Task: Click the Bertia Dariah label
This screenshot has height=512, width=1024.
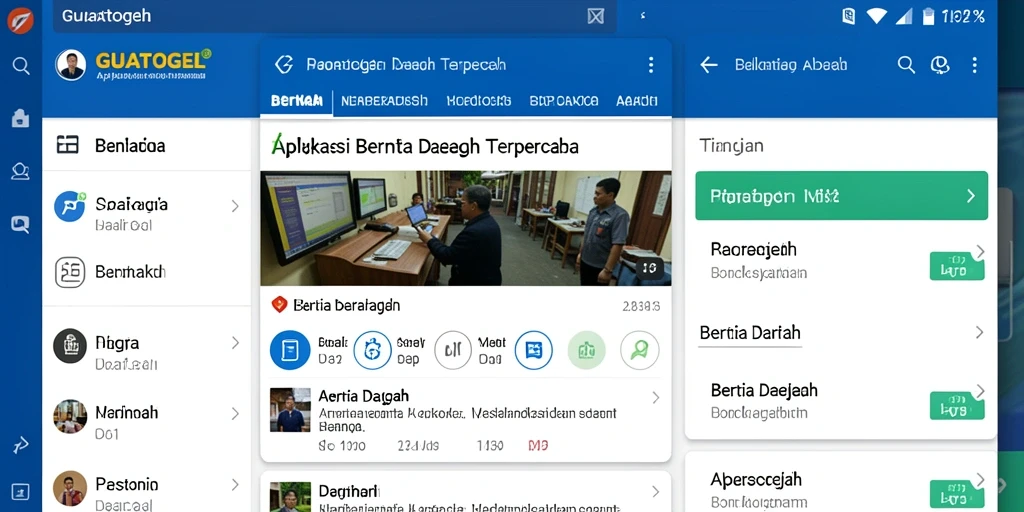Action: [750, 332]
